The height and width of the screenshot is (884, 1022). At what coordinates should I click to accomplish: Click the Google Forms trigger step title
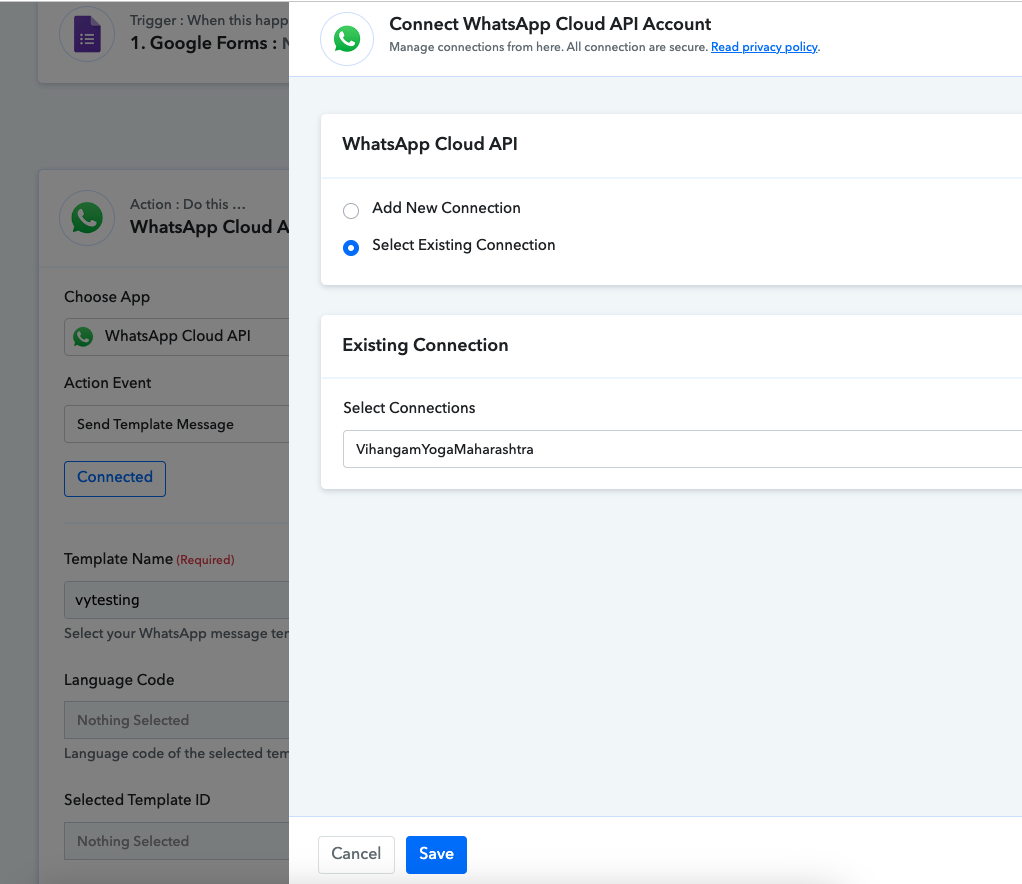tap(209, 44)
